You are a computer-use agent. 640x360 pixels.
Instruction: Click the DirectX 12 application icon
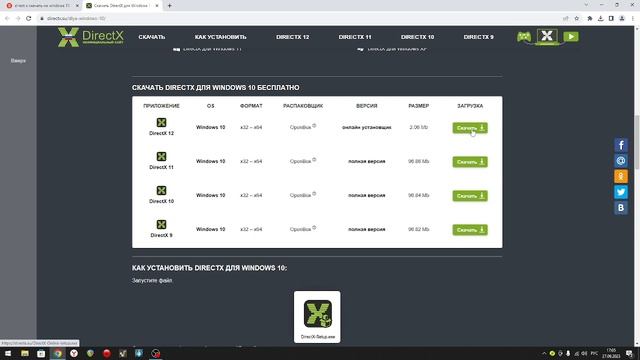(x=161, y=122)
